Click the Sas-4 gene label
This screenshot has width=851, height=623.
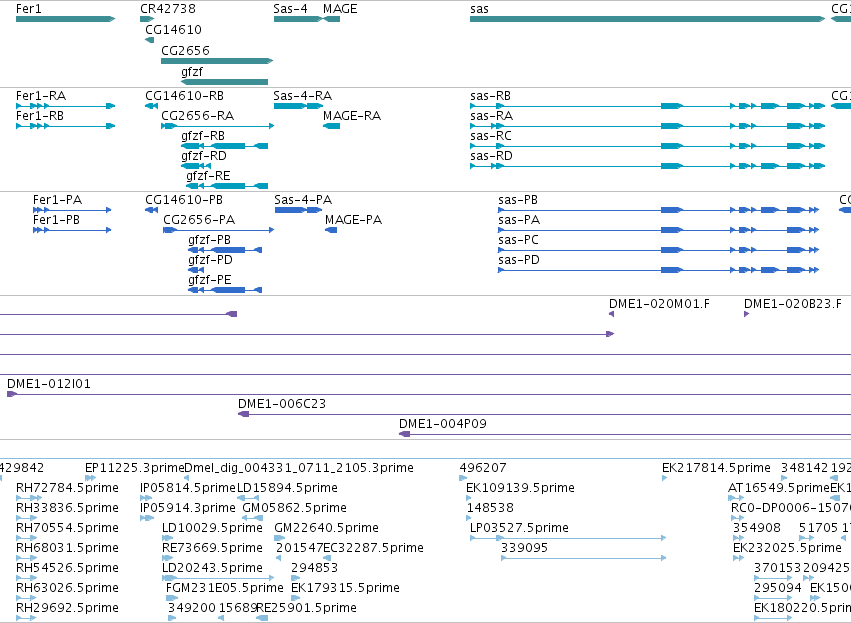290,9
